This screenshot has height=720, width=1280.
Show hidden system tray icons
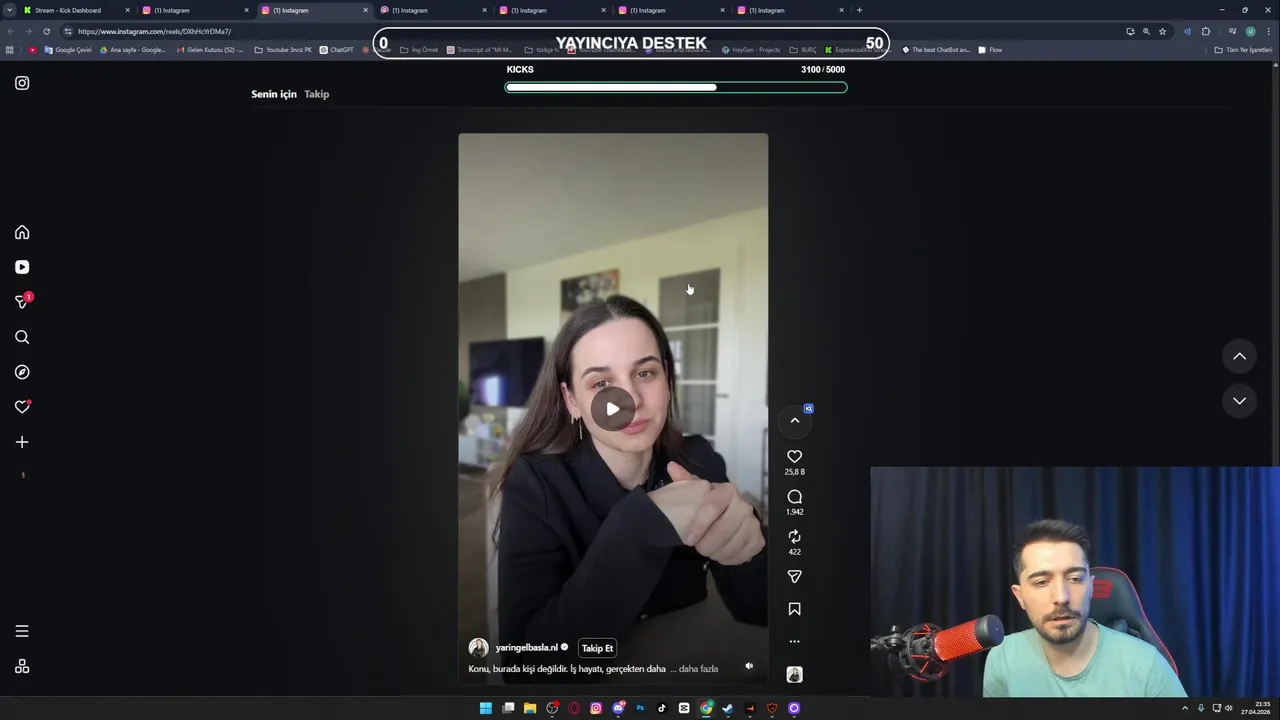click(1185, 708)
